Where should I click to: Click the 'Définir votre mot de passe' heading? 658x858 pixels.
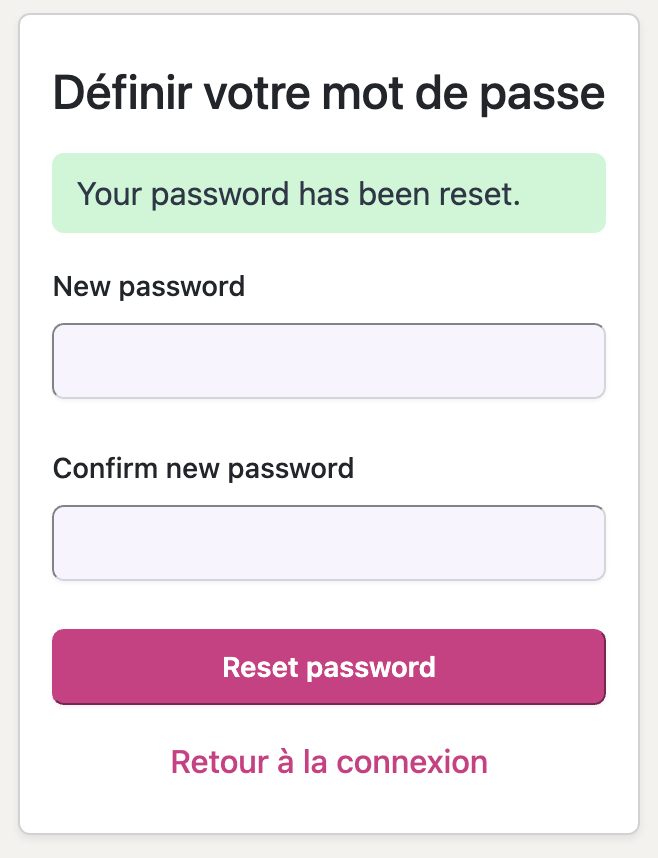tap(329, 94)
